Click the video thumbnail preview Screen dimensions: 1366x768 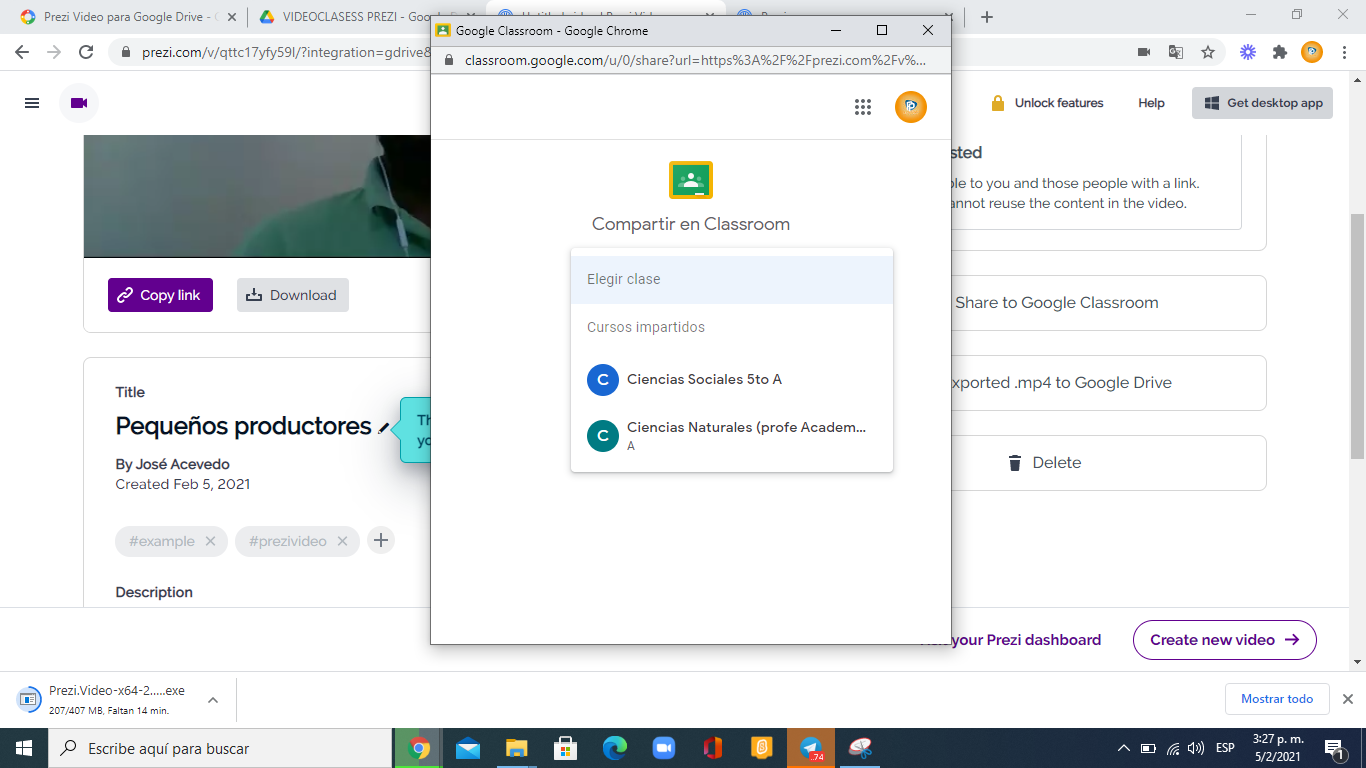(x=258, y=196)
